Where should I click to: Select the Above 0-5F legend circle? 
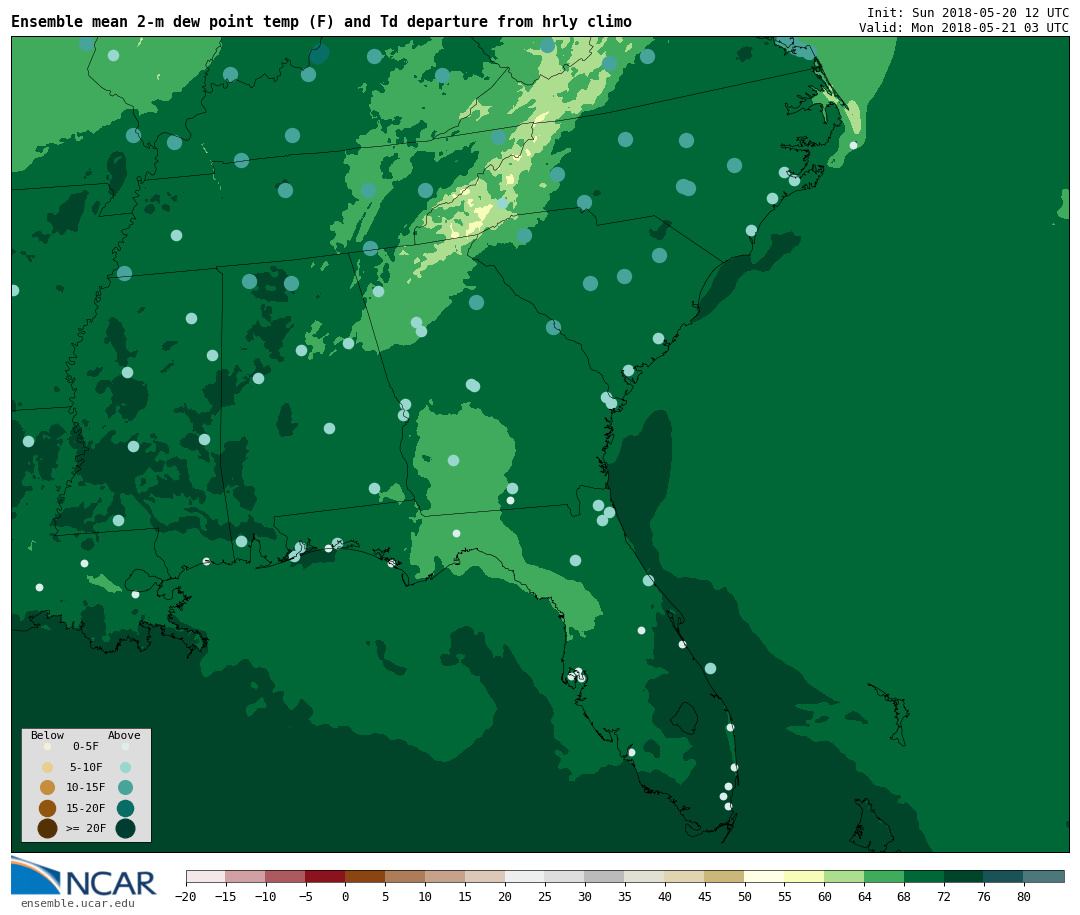click(x=125, y=746)
